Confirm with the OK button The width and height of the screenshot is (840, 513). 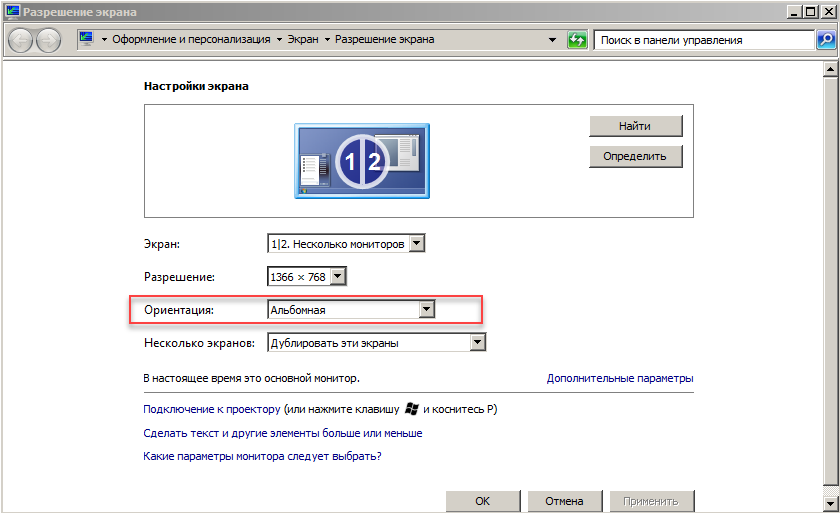click(483, 501)
